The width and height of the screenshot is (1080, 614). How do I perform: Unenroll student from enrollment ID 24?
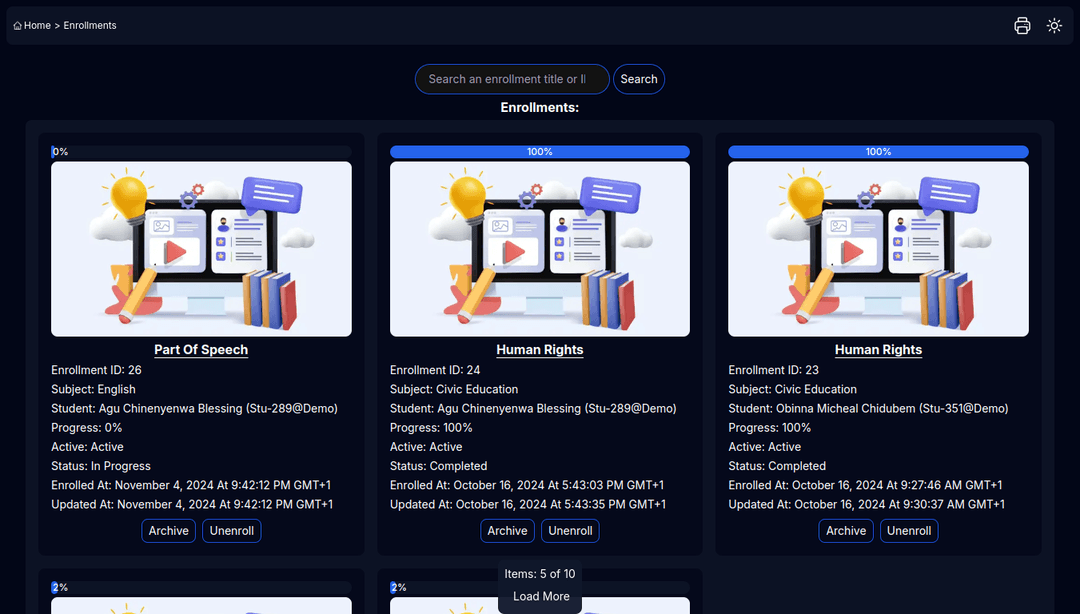click(x=571, y=531)
